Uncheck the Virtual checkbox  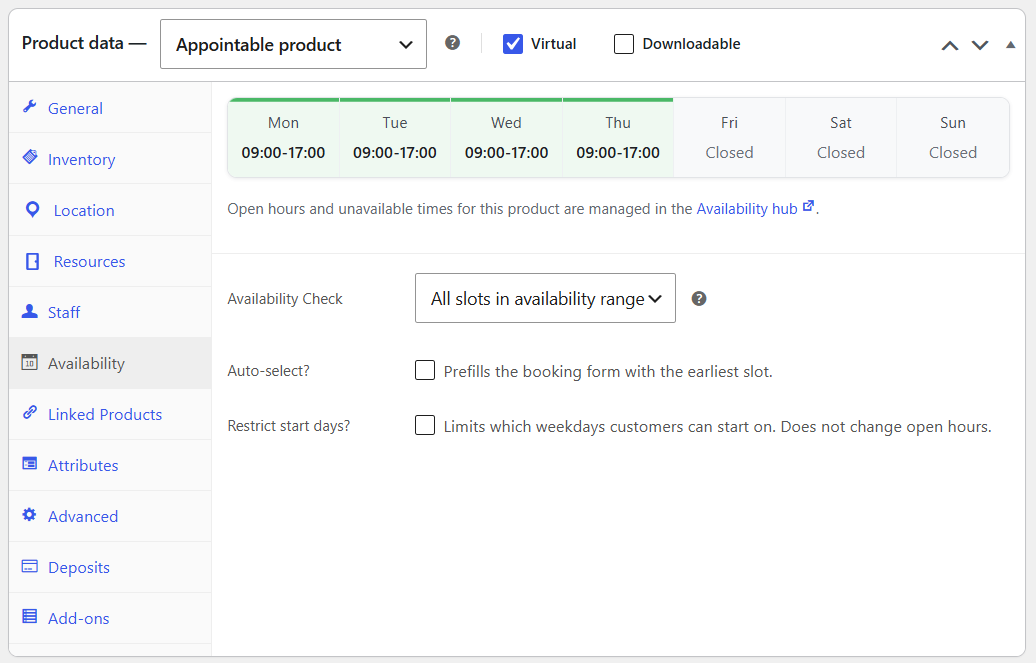(513, 44)
